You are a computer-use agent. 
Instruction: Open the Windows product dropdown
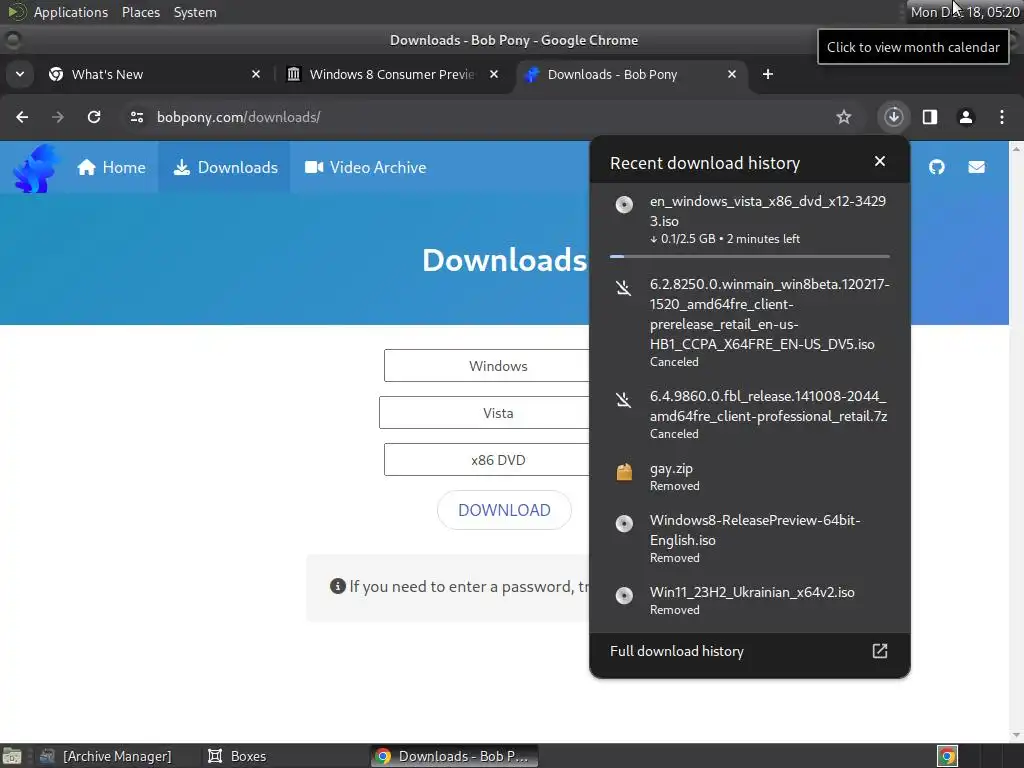[x=487, y=366]
